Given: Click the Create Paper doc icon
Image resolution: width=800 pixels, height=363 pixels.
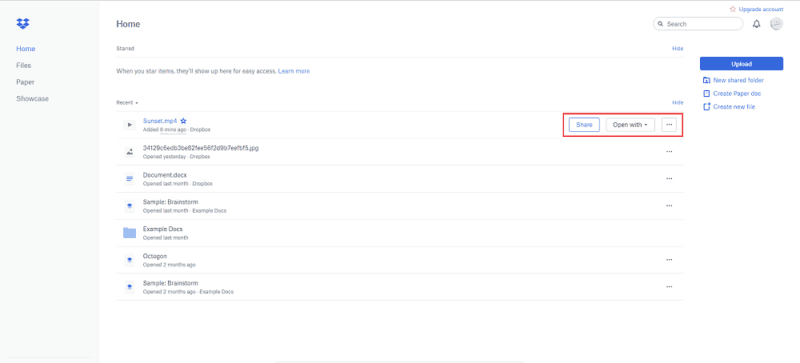Looking at the screenshot, I should click(707, 93).
